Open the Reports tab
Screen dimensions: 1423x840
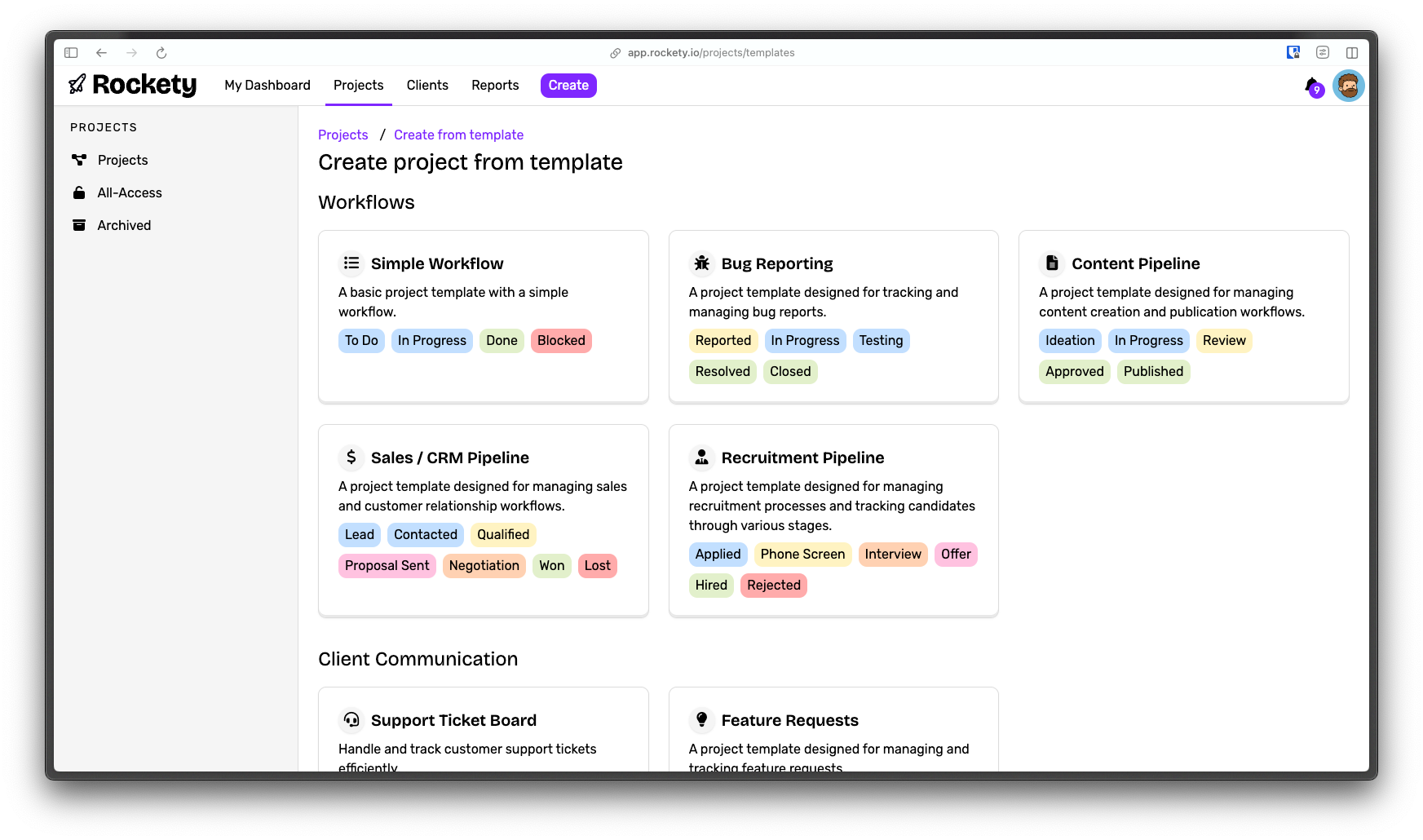[x=494, y=85]
